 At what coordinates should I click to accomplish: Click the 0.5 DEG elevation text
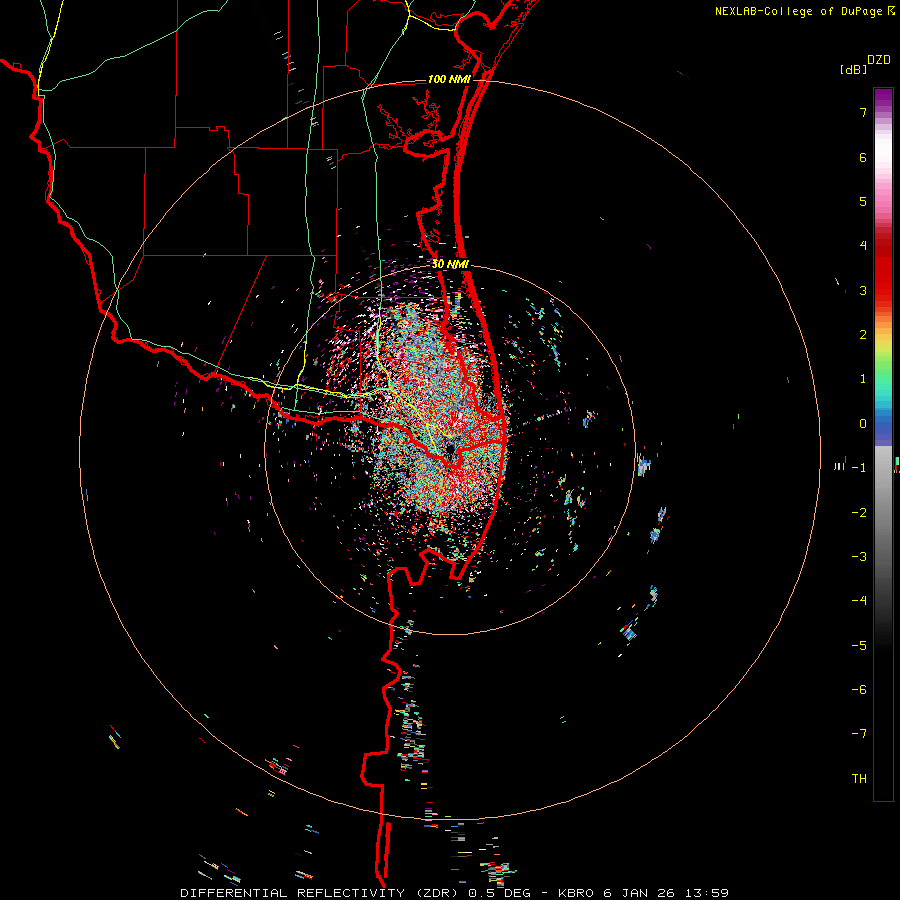point(500,893)
